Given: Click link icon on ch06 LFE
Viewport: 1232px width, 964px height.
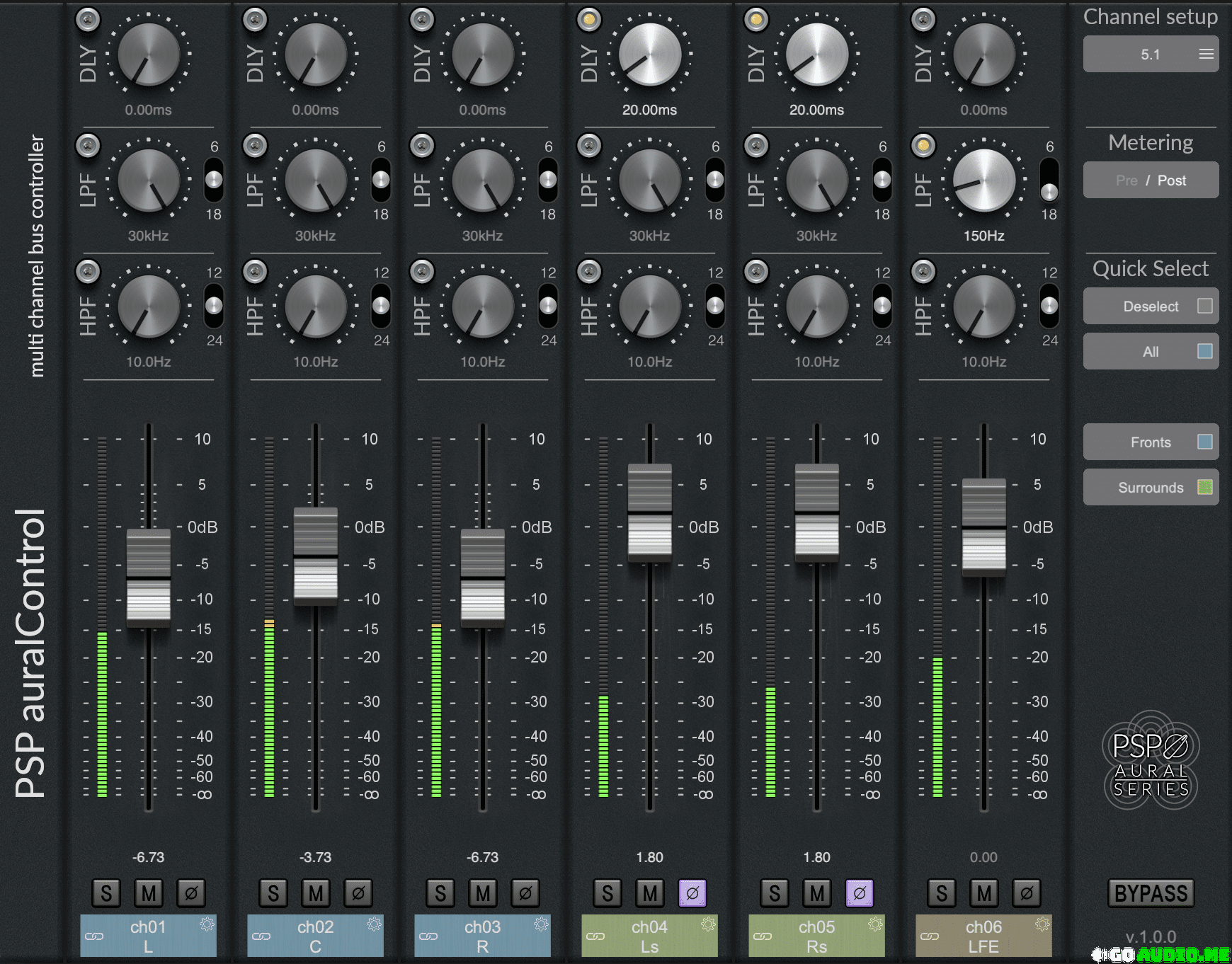Looking at the screenshot, I should 930,936.
